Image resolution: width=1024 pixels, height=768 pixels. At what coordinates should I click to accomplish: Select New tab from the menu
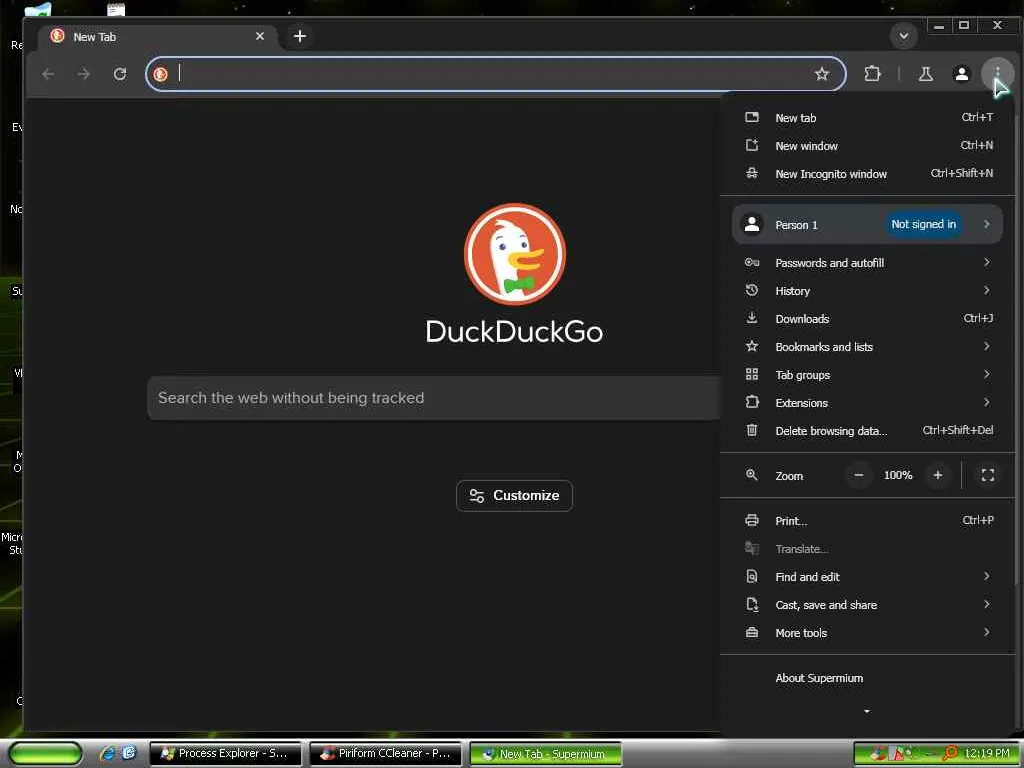(x=869, y=118)
